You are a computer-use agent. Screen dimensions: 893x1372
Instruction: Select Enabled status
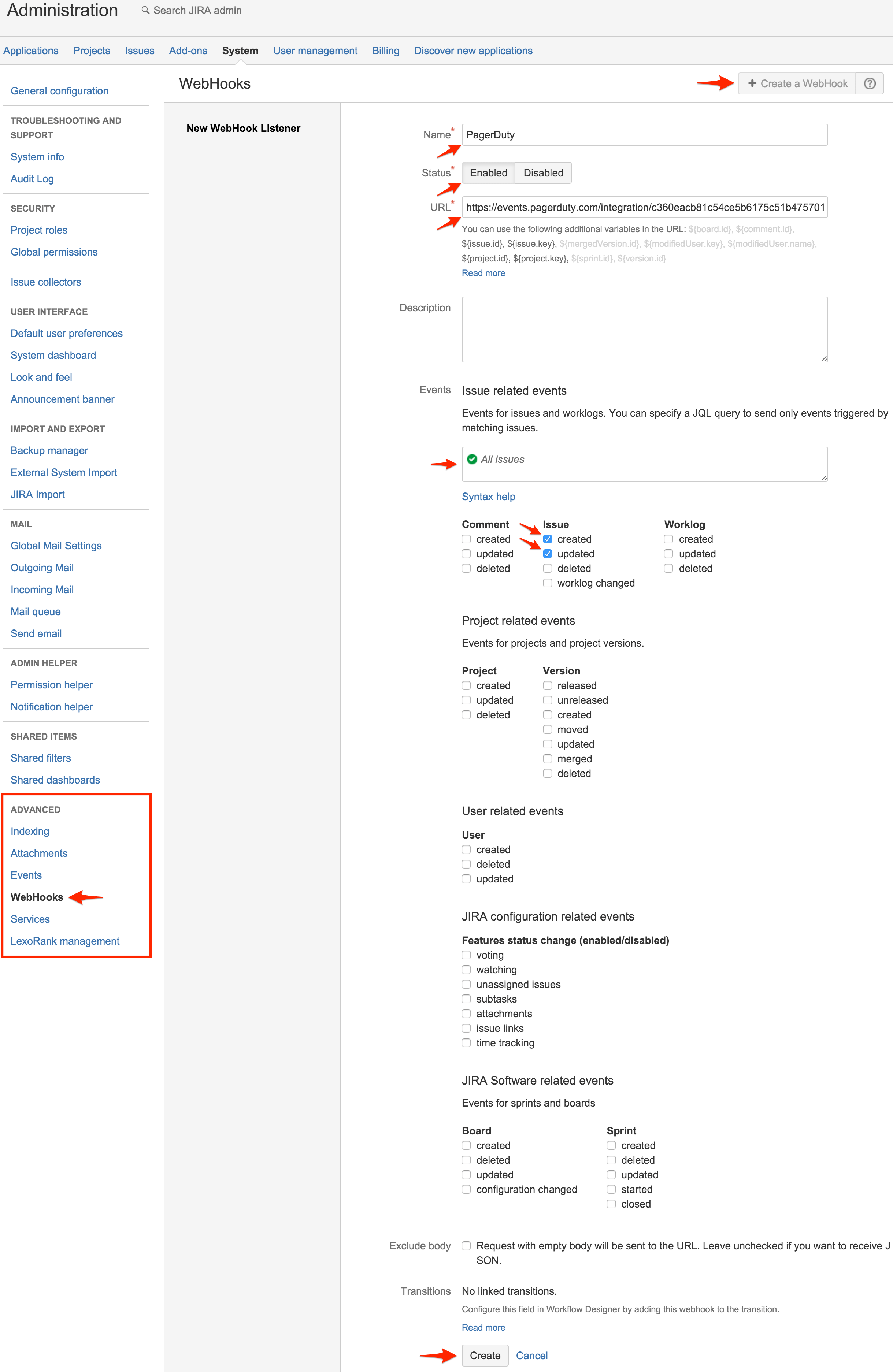488,173
